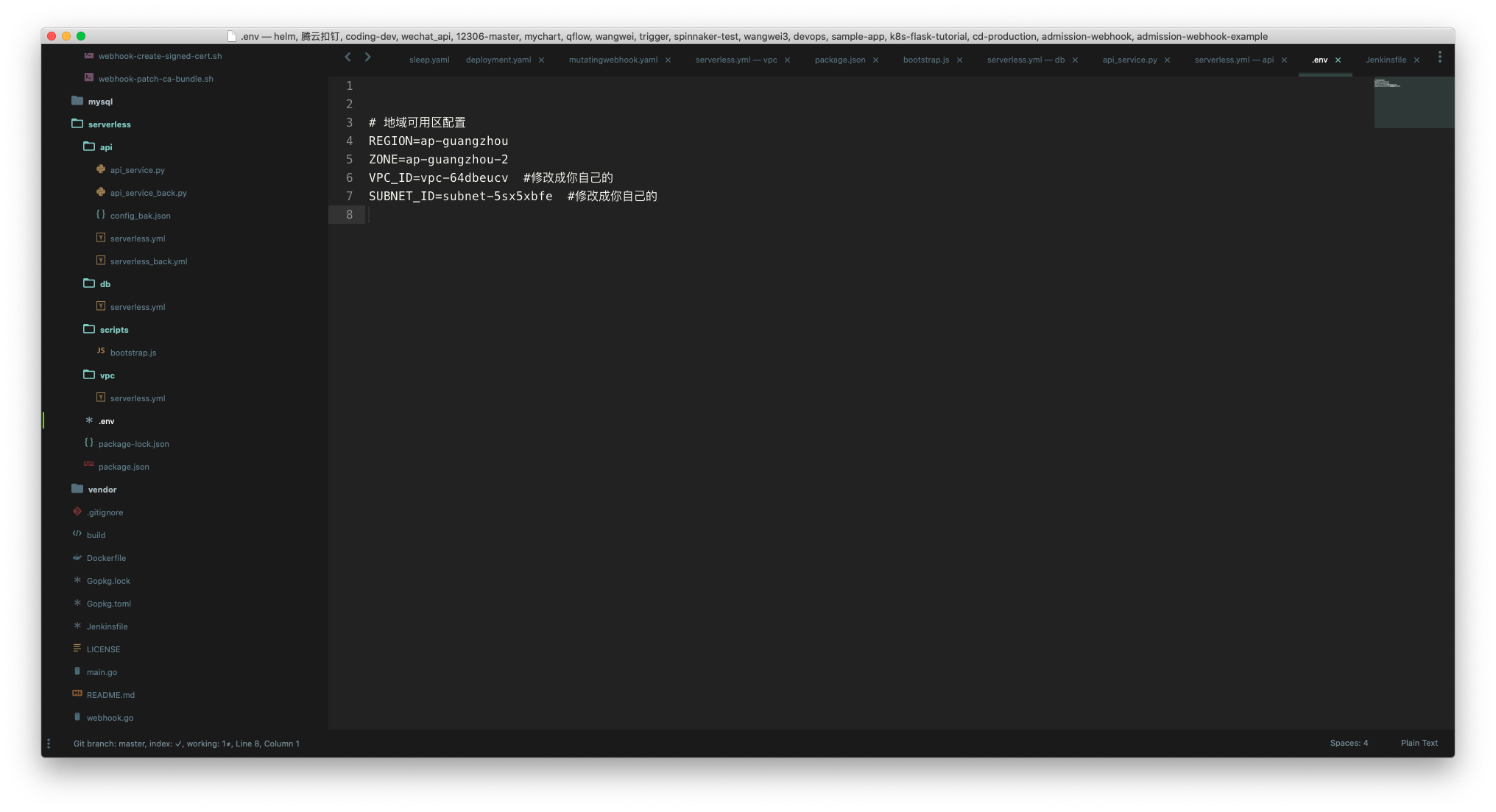
Task: Switch to the api_service.py tab
Action: (1129, 60)
